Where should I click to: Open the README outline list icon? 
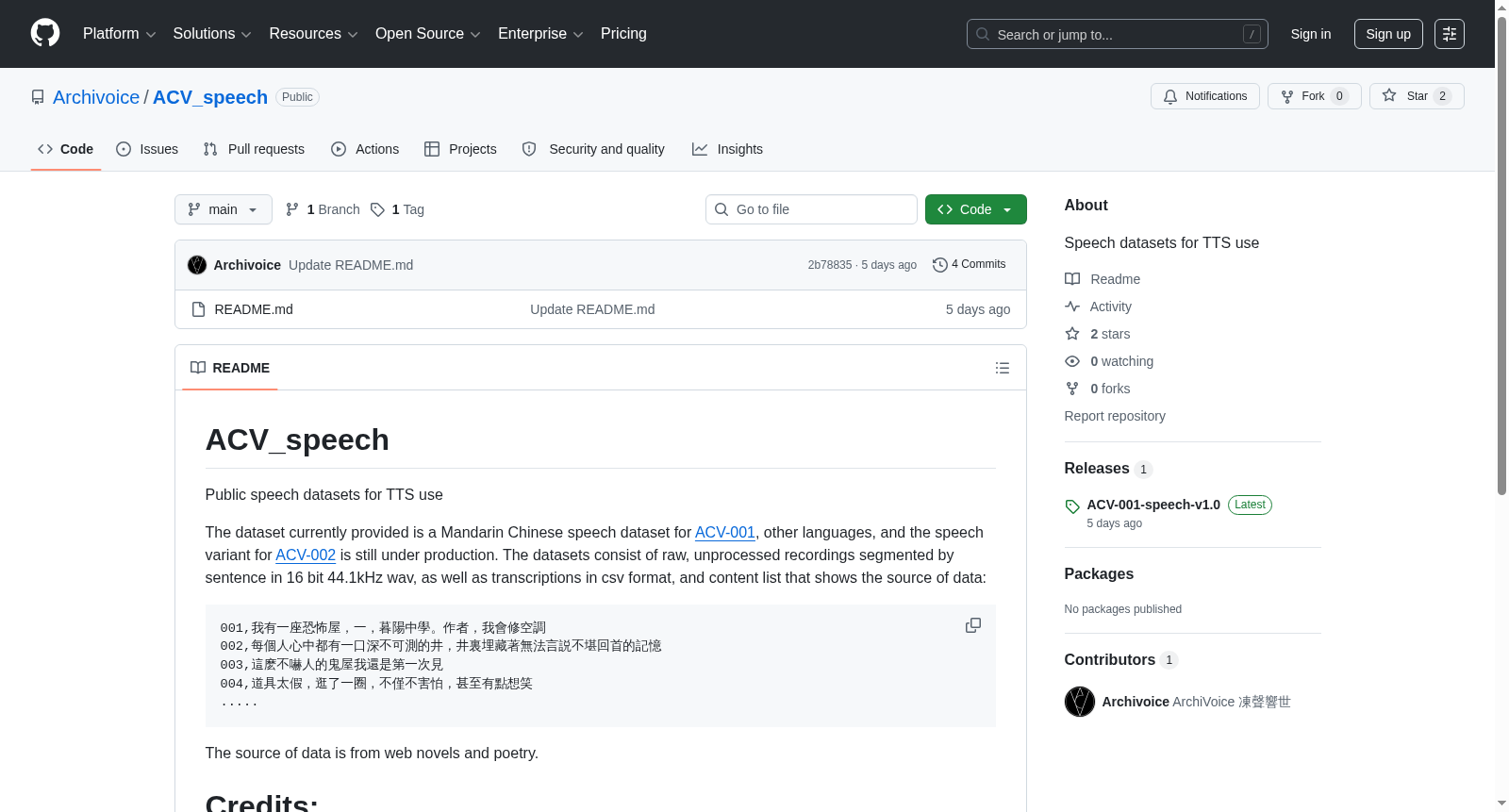(1003, 368)
